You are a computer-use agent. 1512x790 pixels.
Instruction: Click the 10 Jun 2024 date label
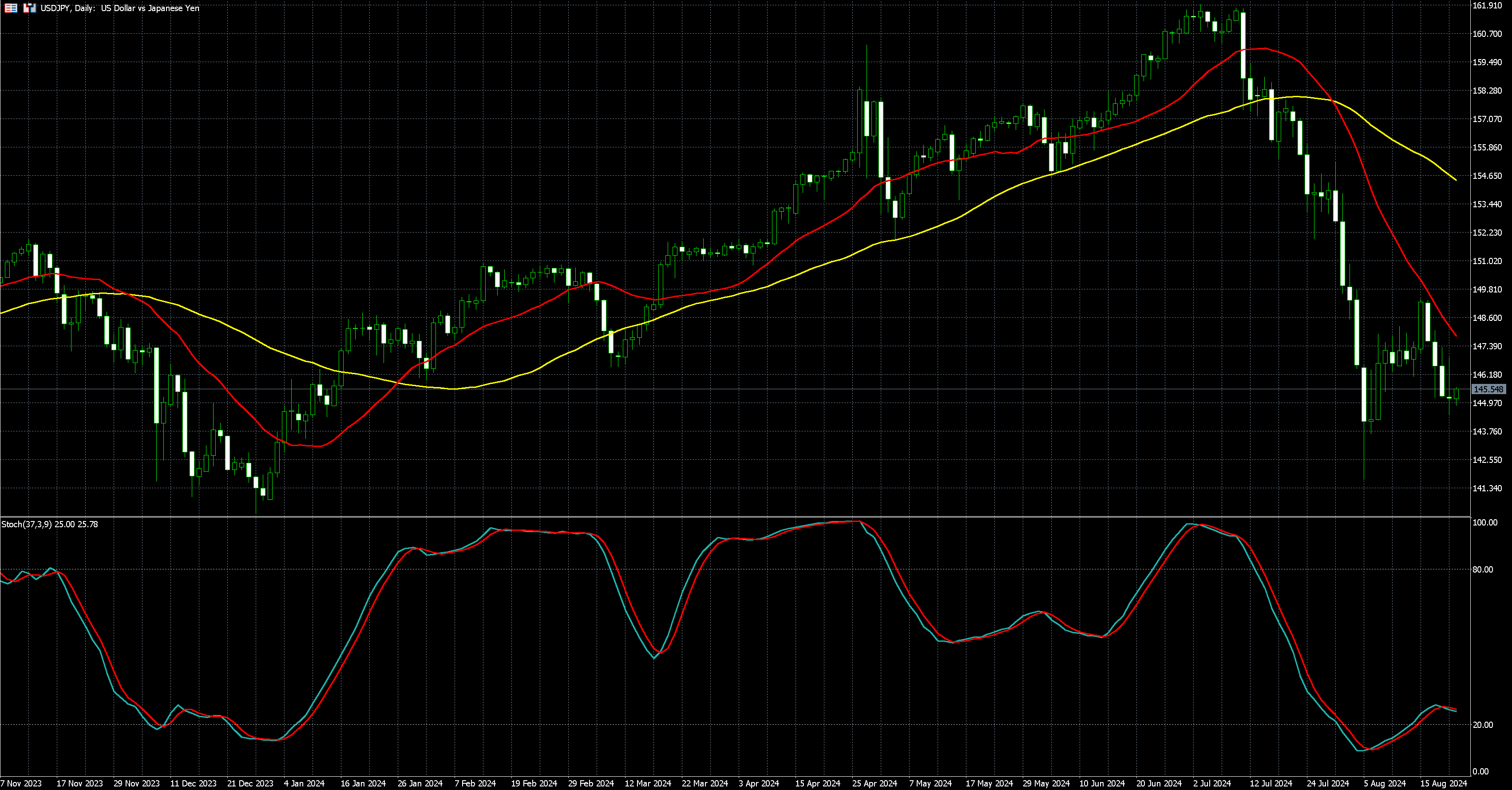tap(1102, 783)
